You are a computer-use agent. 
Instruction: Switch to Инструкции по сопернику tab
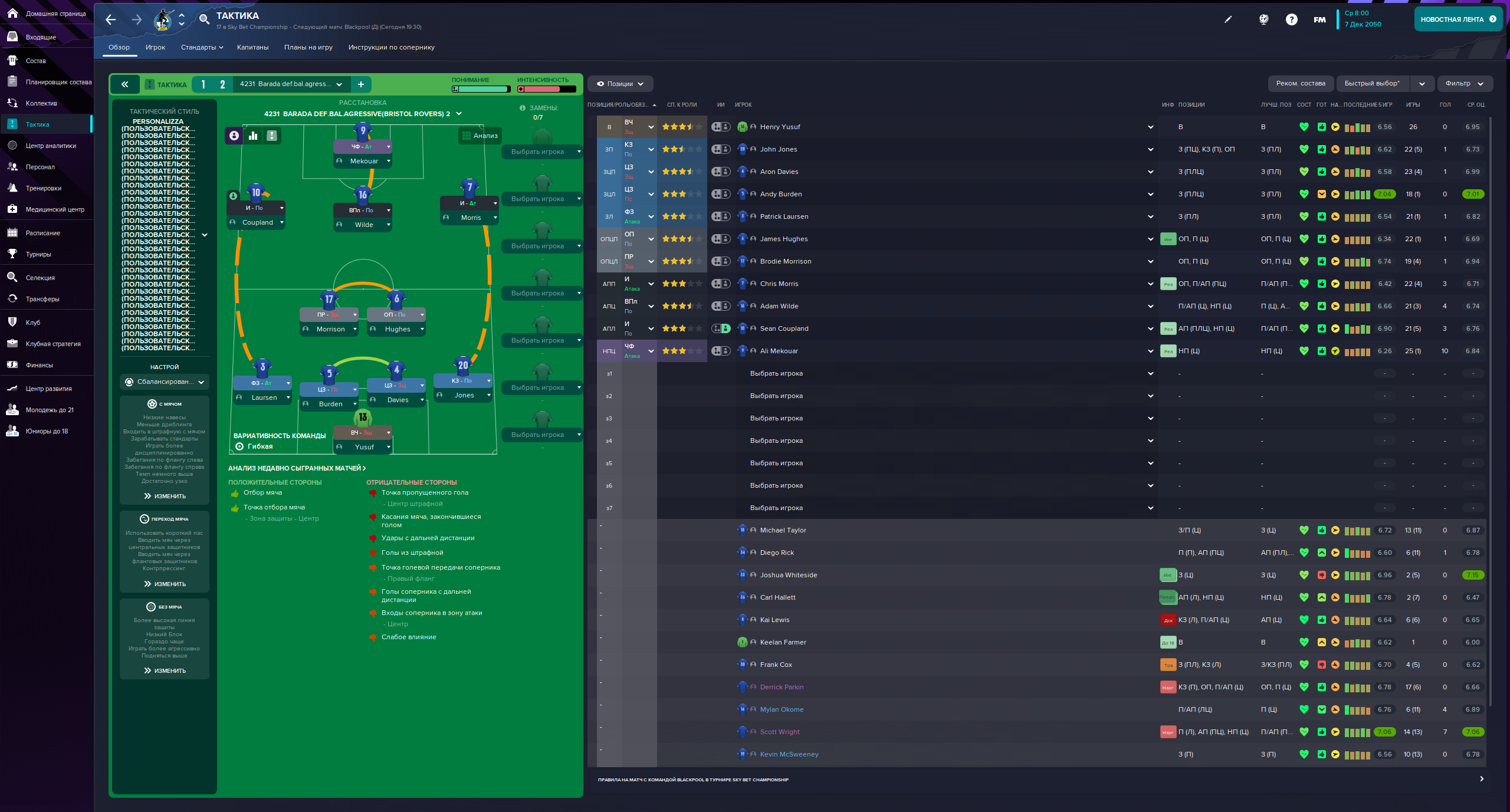[x=391, y=47]
